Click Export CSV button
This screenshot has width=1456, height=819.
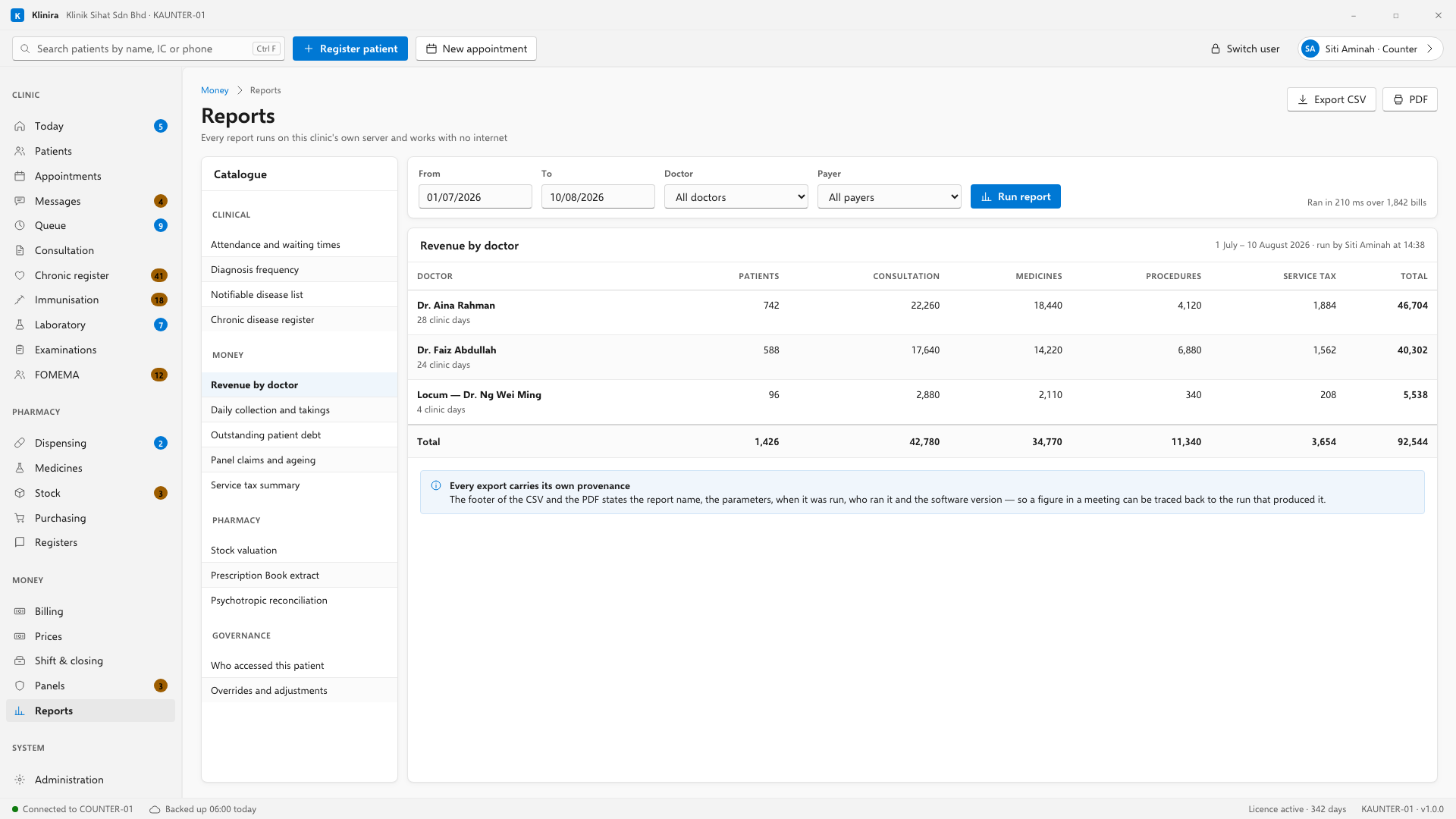(x=1331, y=99)
